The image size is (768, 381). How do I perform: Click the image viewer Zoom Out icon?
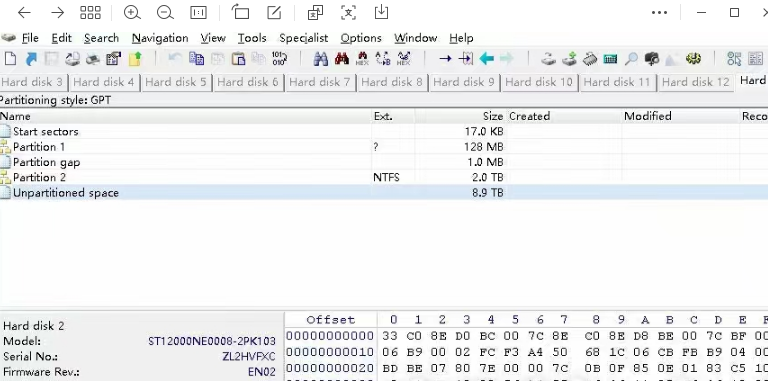pos(165,13)
